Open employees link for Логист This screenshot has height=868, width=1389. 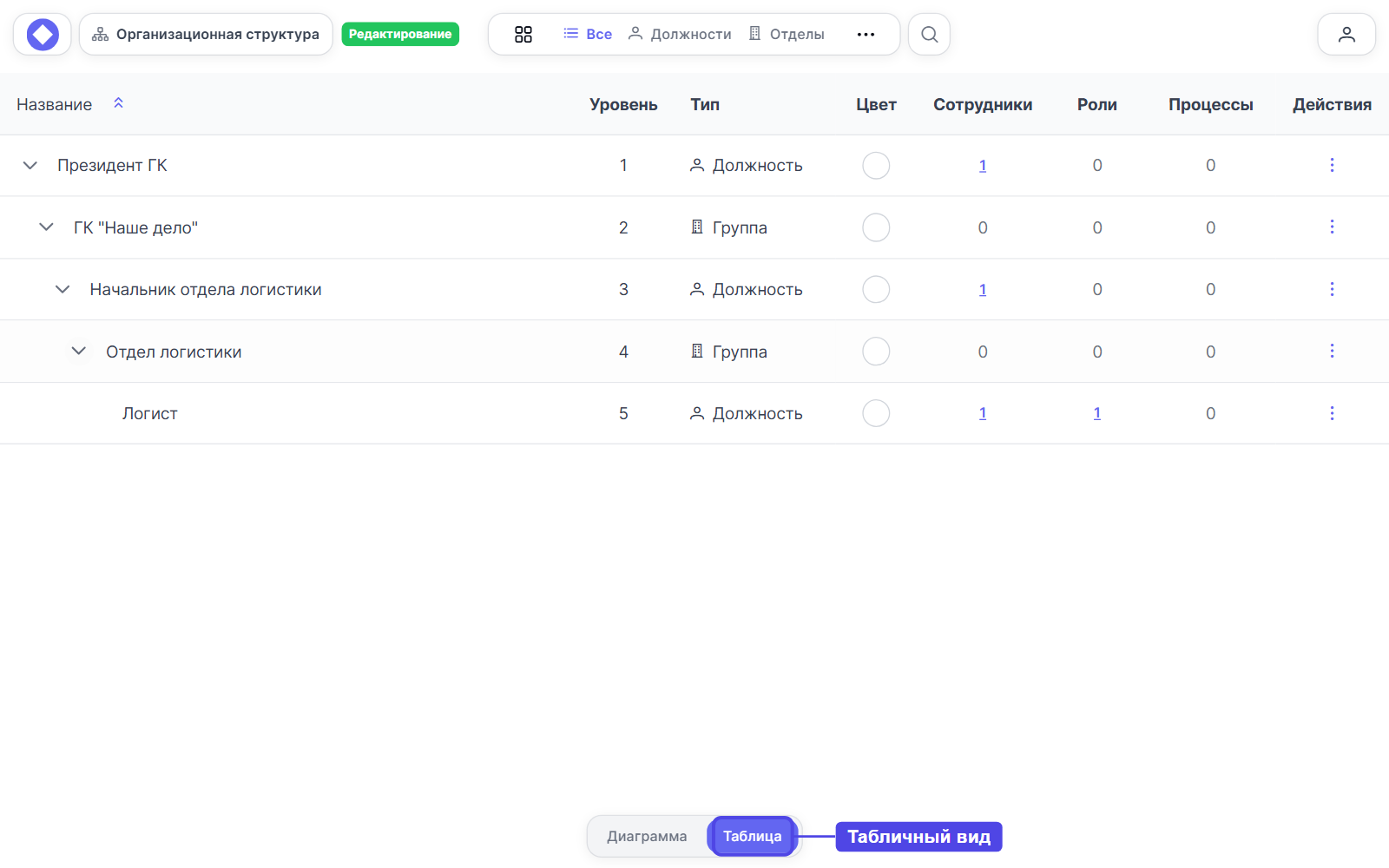coord(983,413)
